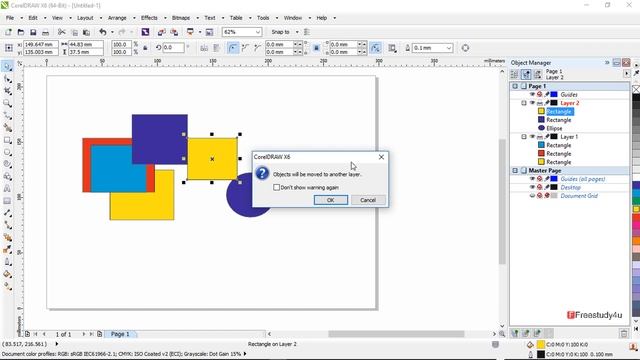Click Layer 2 black color swatch

coord(554,103)
